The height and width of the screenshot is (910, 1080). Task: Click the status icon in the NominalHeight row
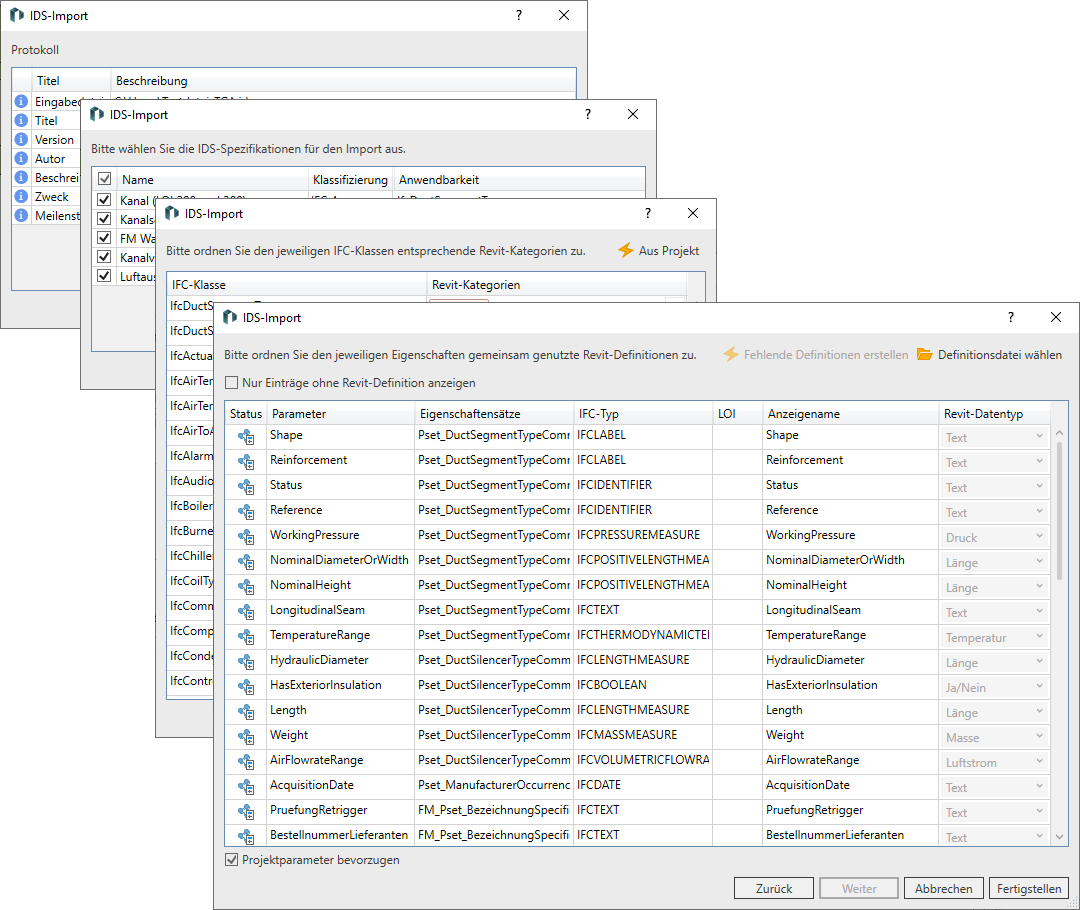[x=246, y=586]
